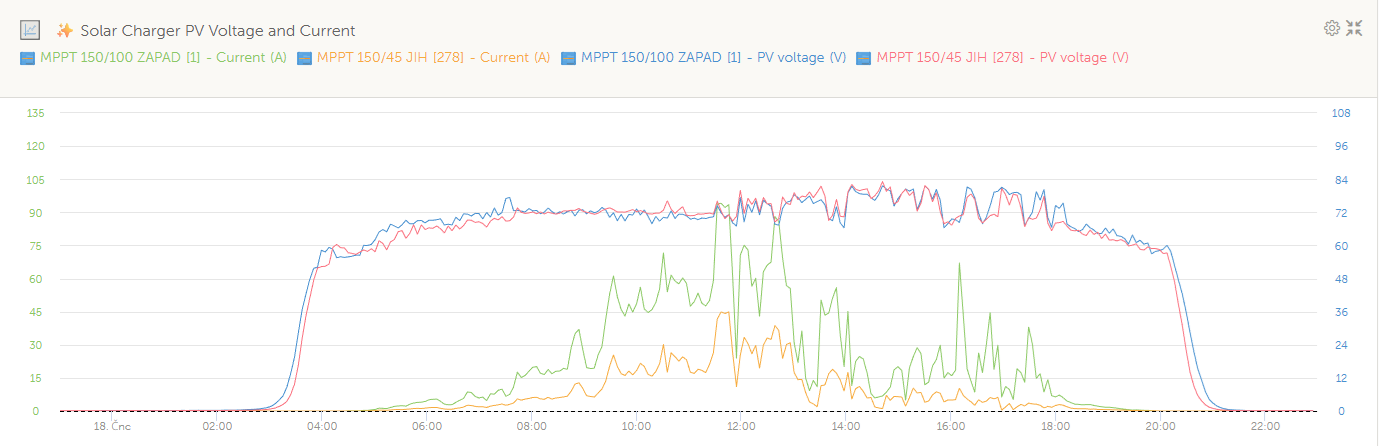Click the line chart icon beside title
1379x446 pixels.
pyautogui.click(x=30, y=30)
